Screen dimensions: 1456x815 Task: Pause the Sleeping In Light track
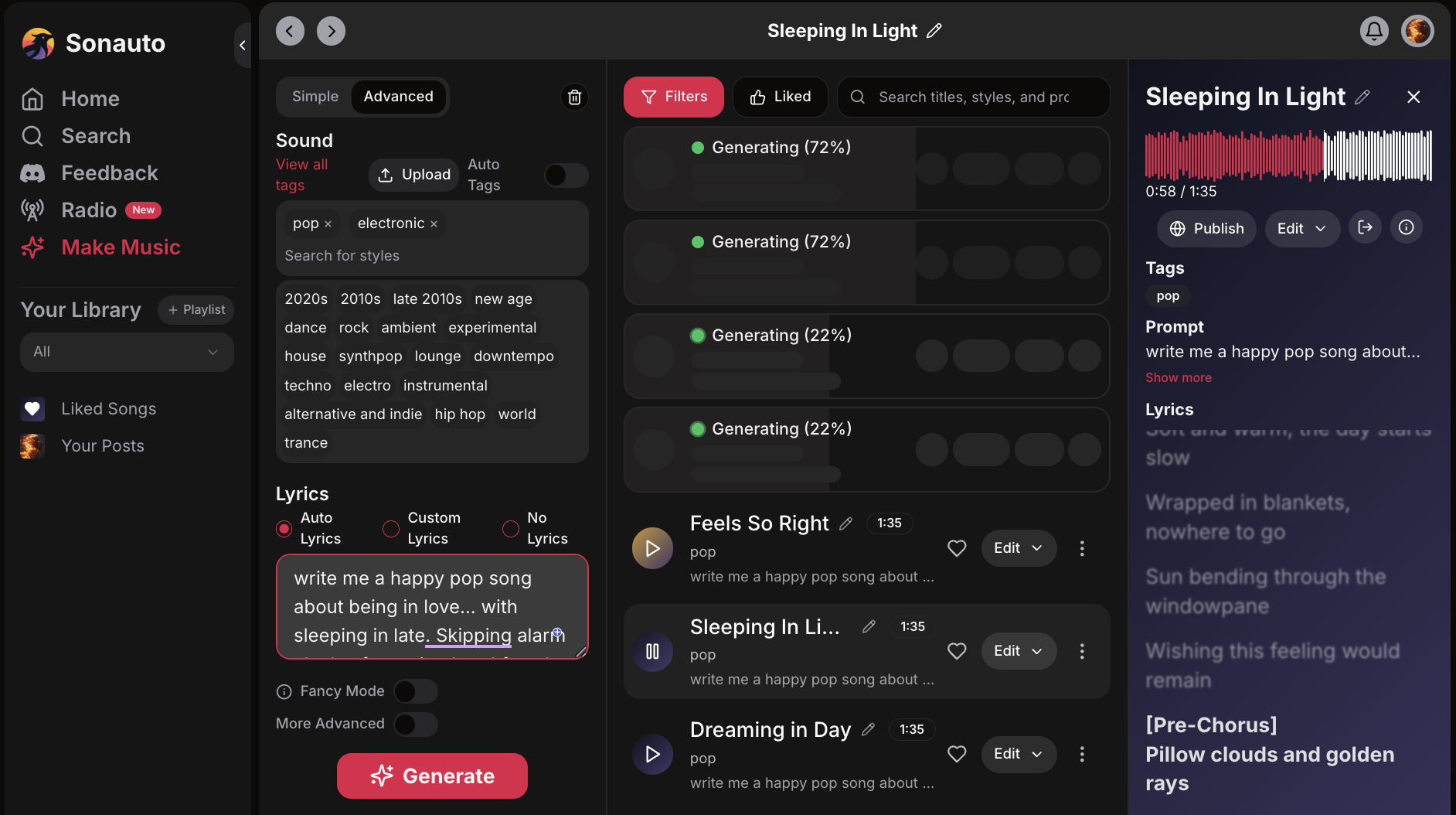(x=653, y=651)
